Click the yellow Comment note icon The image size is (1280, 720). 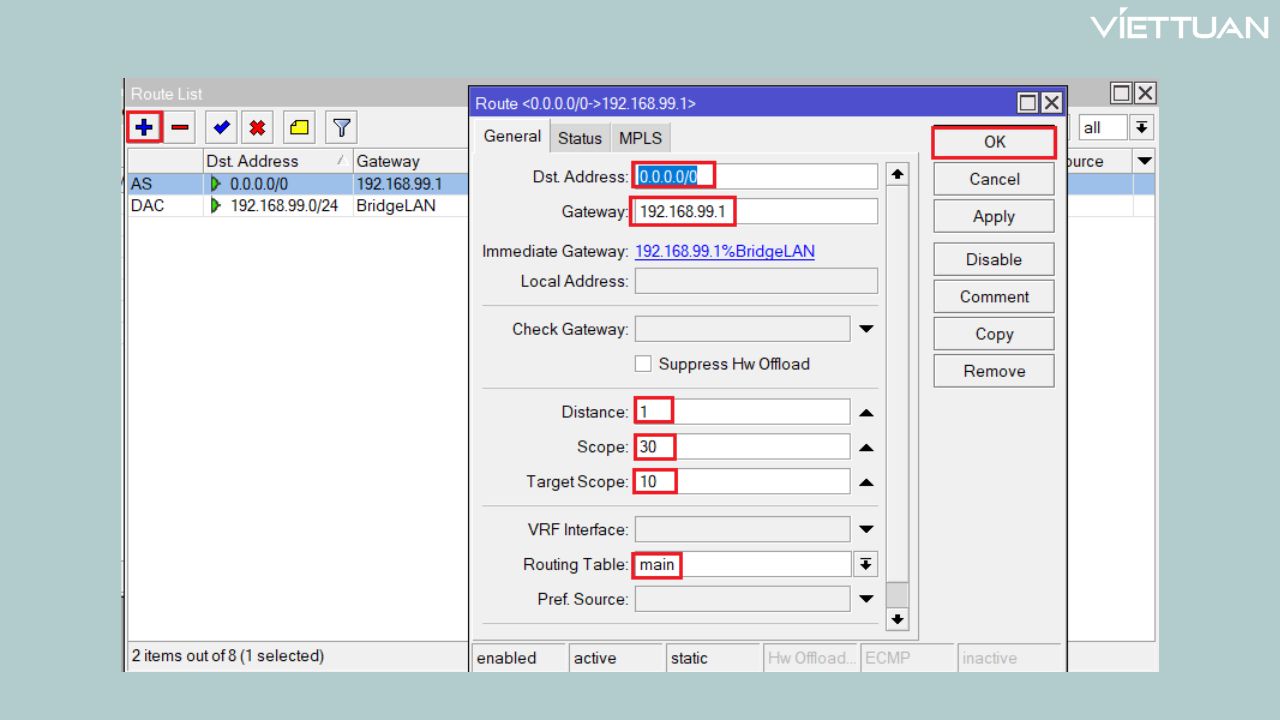[x=298, y=127]
